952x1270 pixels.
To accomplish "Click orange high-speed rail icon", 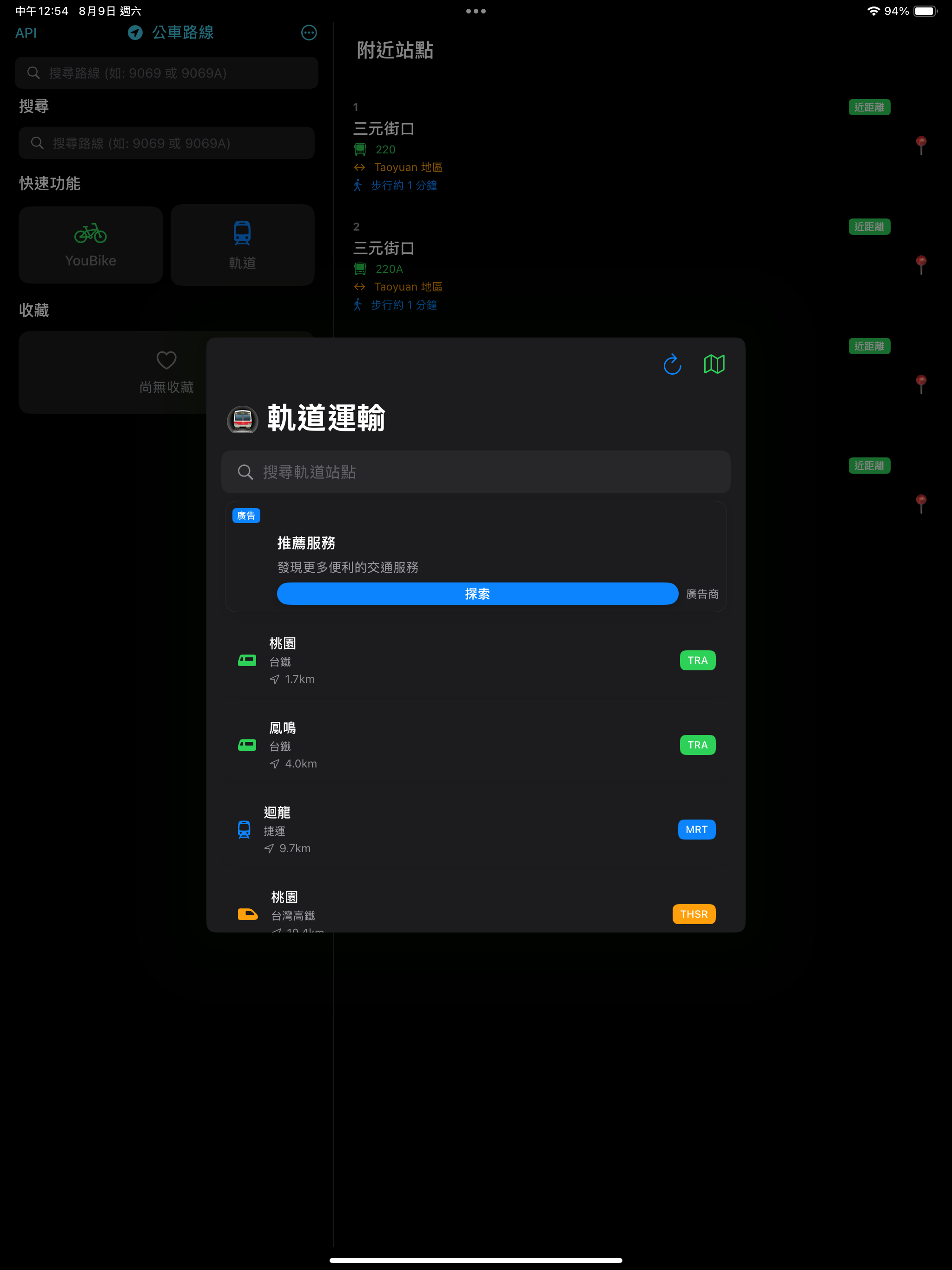I will click(247, 914).
